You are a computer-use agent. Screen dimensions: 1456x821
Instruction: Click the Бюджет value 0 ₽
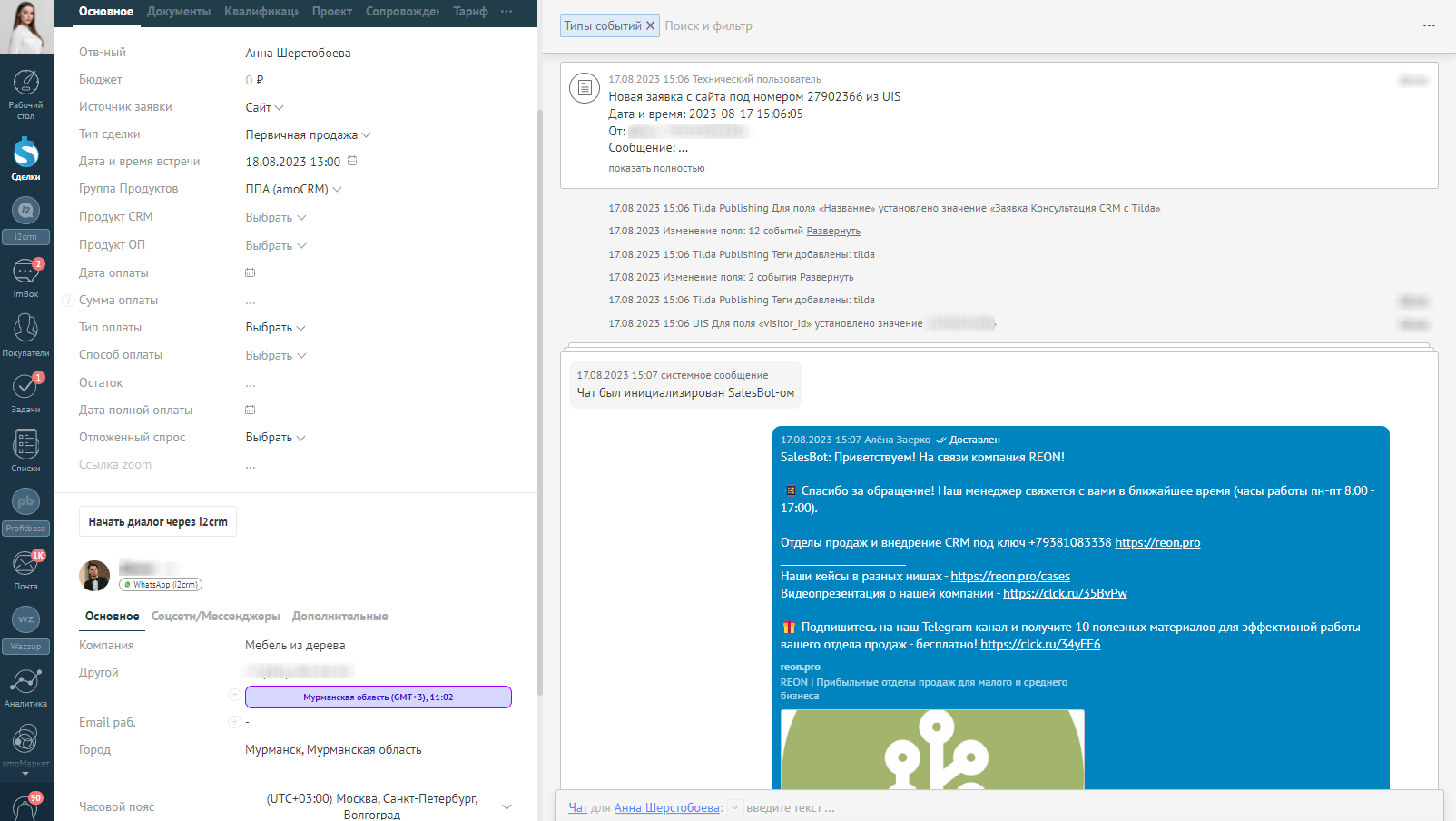point(254,80)
